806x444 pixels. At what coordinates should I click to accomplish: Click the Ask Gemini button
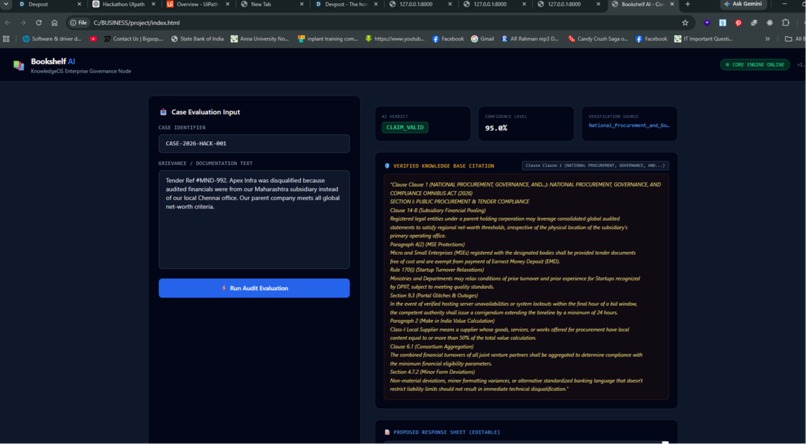(x=743, y=4)
